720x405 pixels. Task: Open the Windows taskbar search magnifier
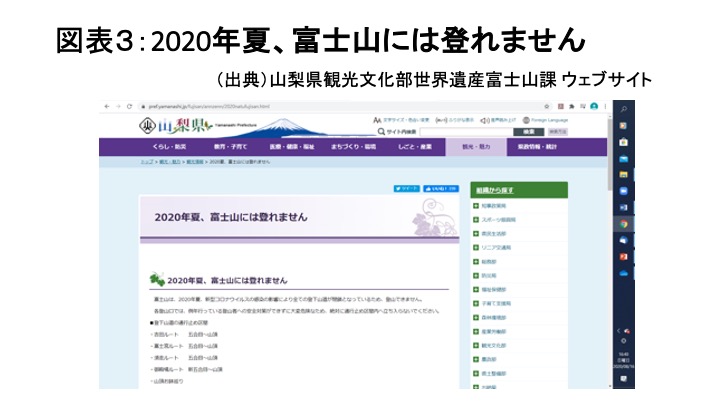click(624, 109)
